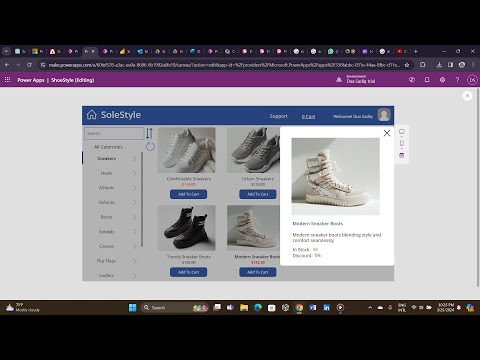Select the Boots category
Screen dimensions: 480x360
point(106,217)
